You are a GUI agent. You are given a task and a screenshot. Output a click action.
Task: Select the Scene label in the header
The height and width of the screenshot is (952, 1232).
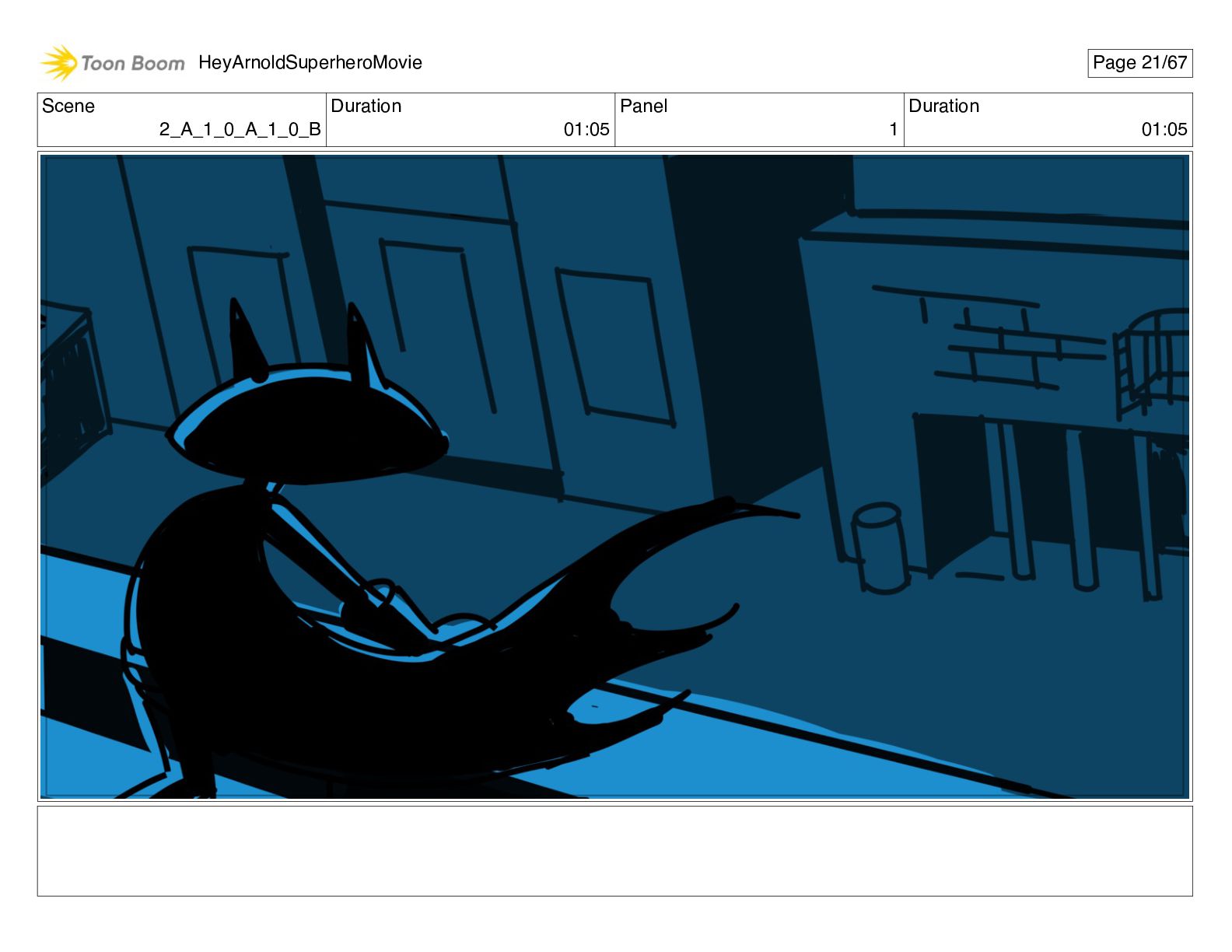(68, 106)
